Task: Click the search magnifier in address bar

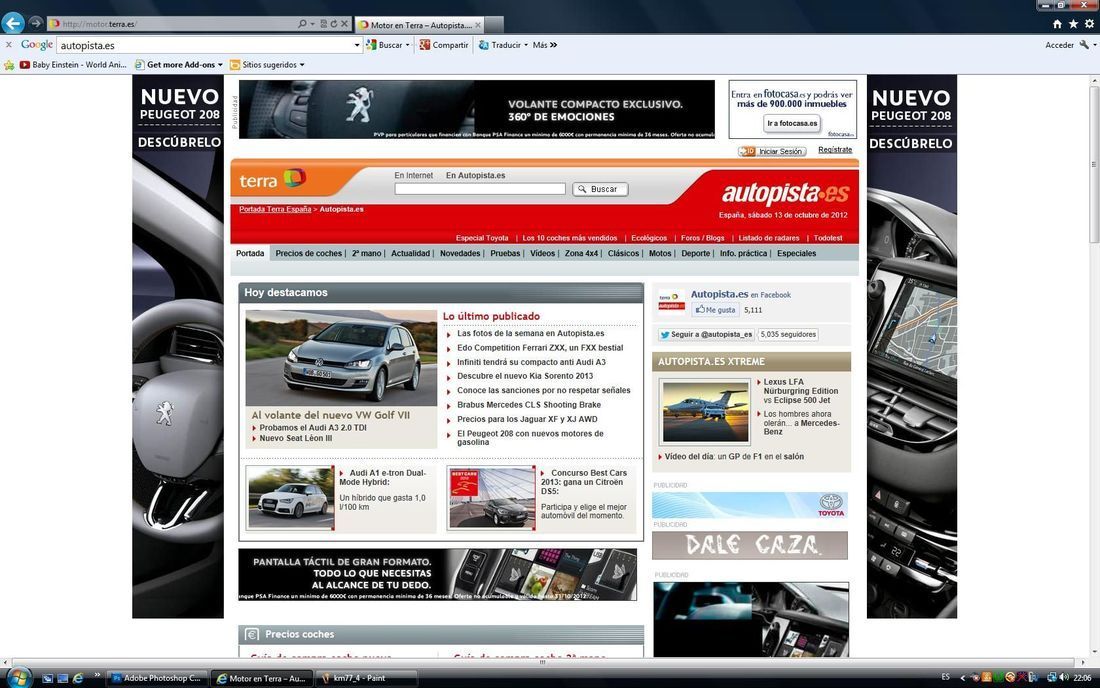Action: pyautogui.click(x=302, y=24)
